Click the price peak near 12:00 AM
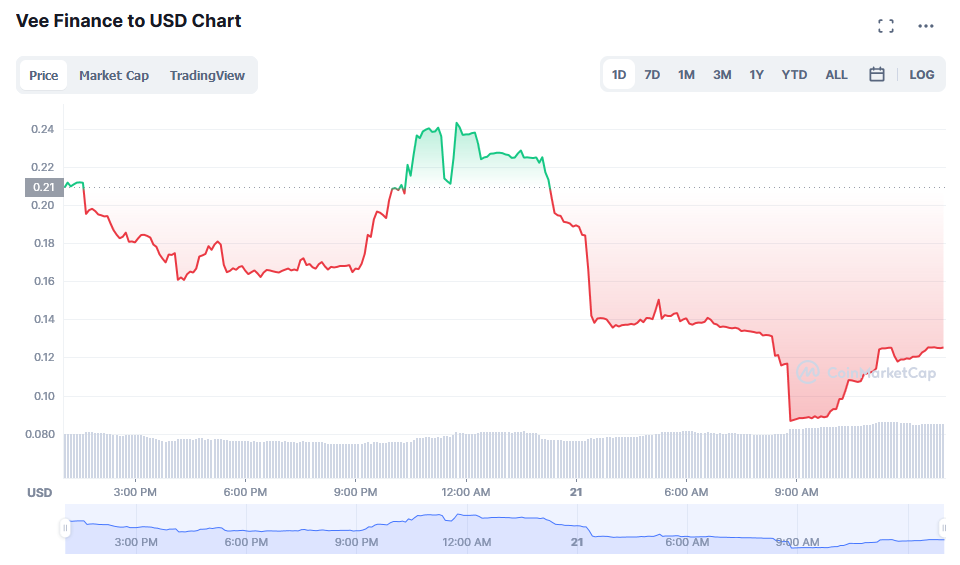This screenshot has width=960, height=565. click(x=457, y=123)
